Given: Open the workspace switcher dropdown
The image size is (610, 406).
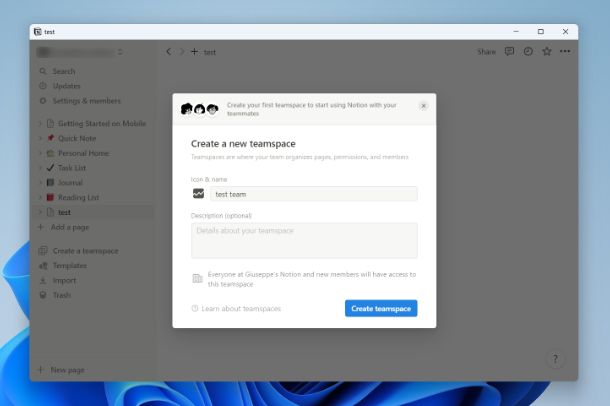Looking at the screenshot, I should [80, 52].
